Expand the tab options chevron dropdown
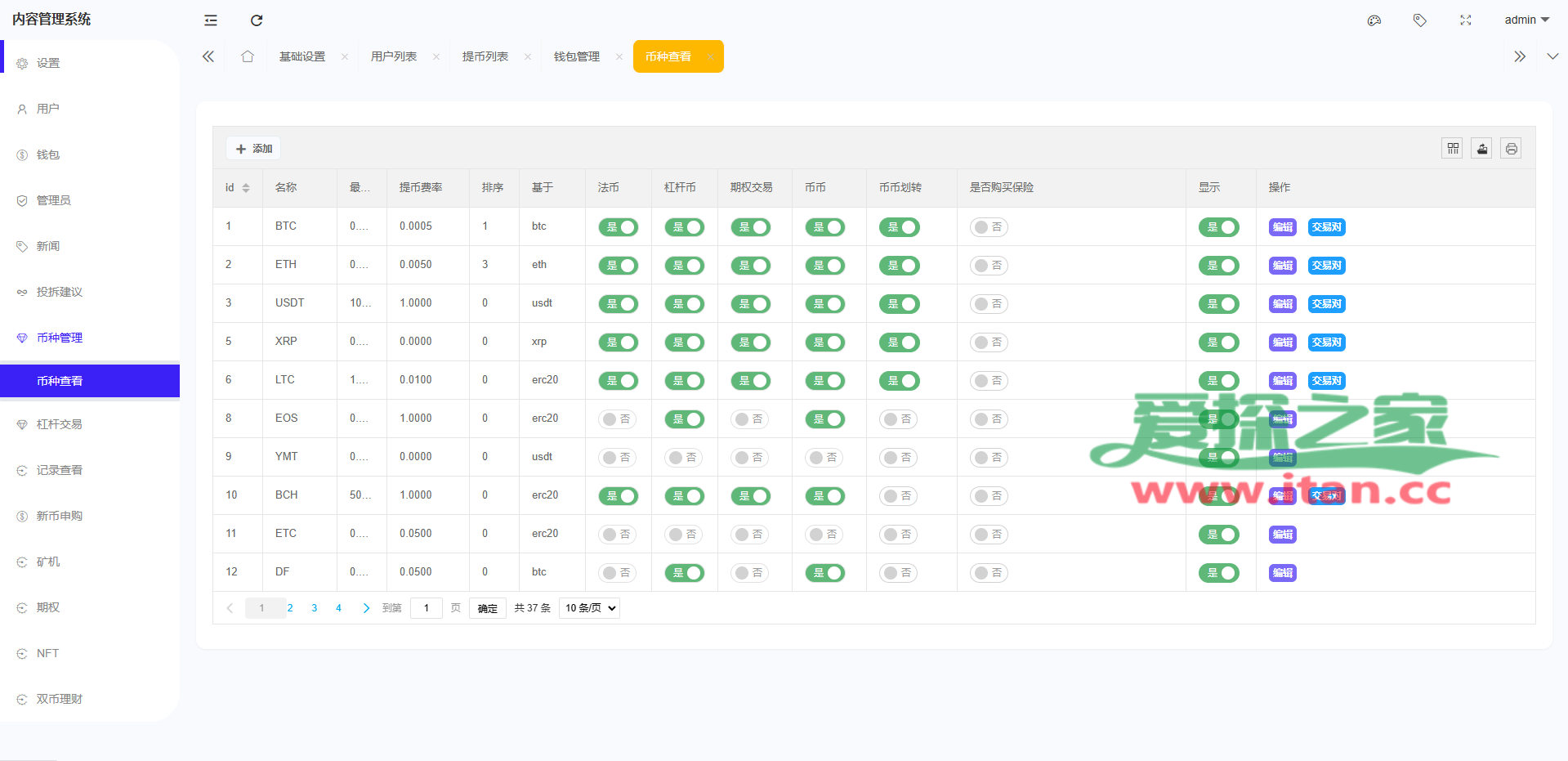Image resolution: width=1568 pixels, height=761 pixels. click(x=1552, y=56)
